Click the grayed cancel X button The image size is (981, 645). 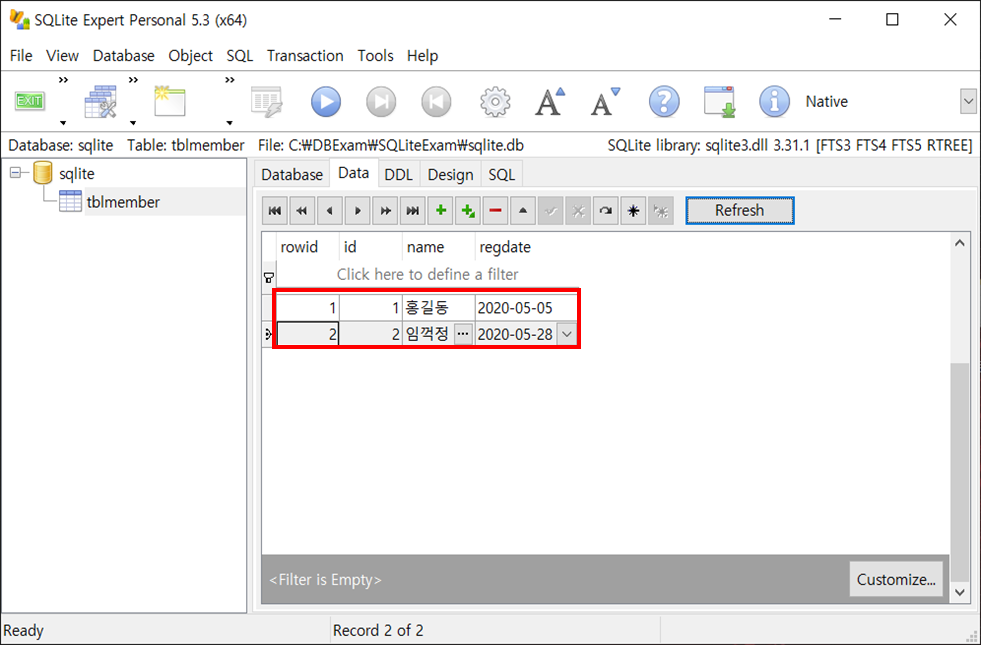(578, 211)
